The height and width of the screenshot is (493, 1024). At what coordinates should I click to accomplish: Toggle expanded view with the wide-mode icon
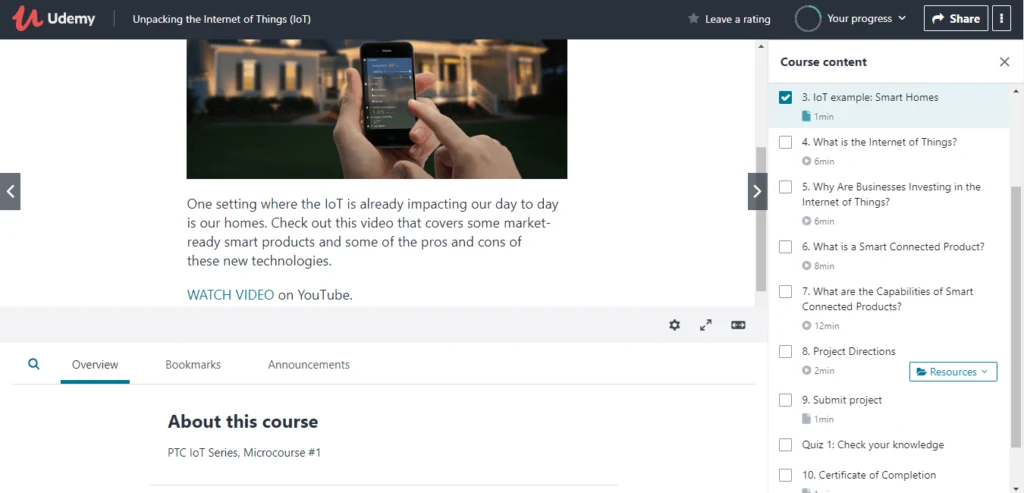[x=738, y=325]
